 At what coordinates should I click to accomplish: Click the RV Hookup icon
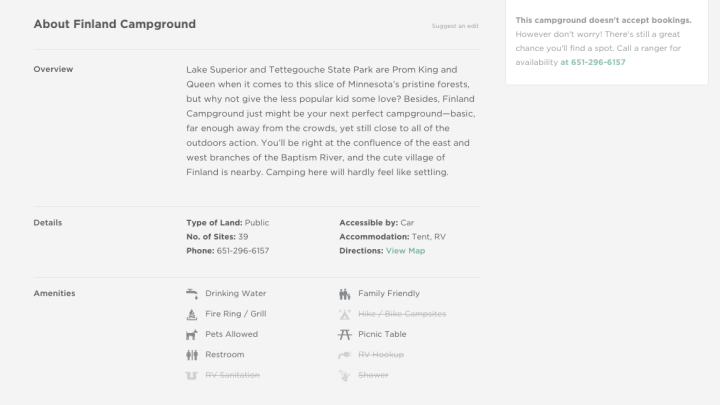pyautogui.click(x=345, y=354)
